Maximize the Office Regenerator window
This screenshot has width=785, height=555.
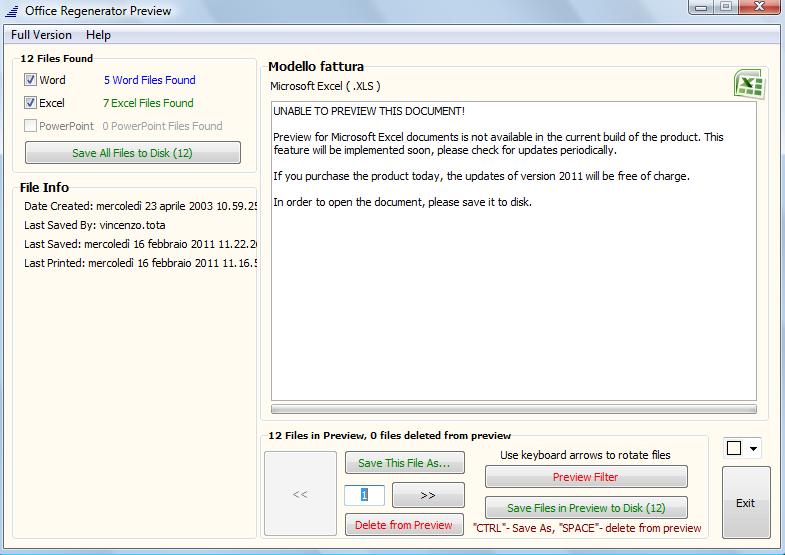click(726, 7)
